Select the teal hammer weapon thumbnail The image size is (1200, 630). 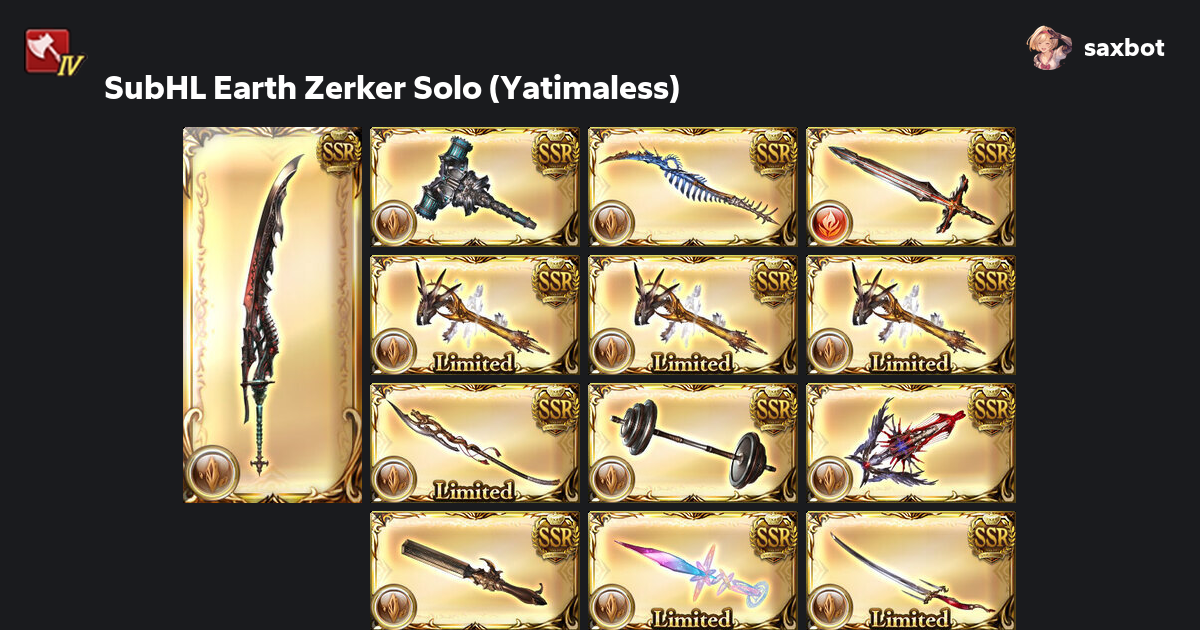coord(475,187)
